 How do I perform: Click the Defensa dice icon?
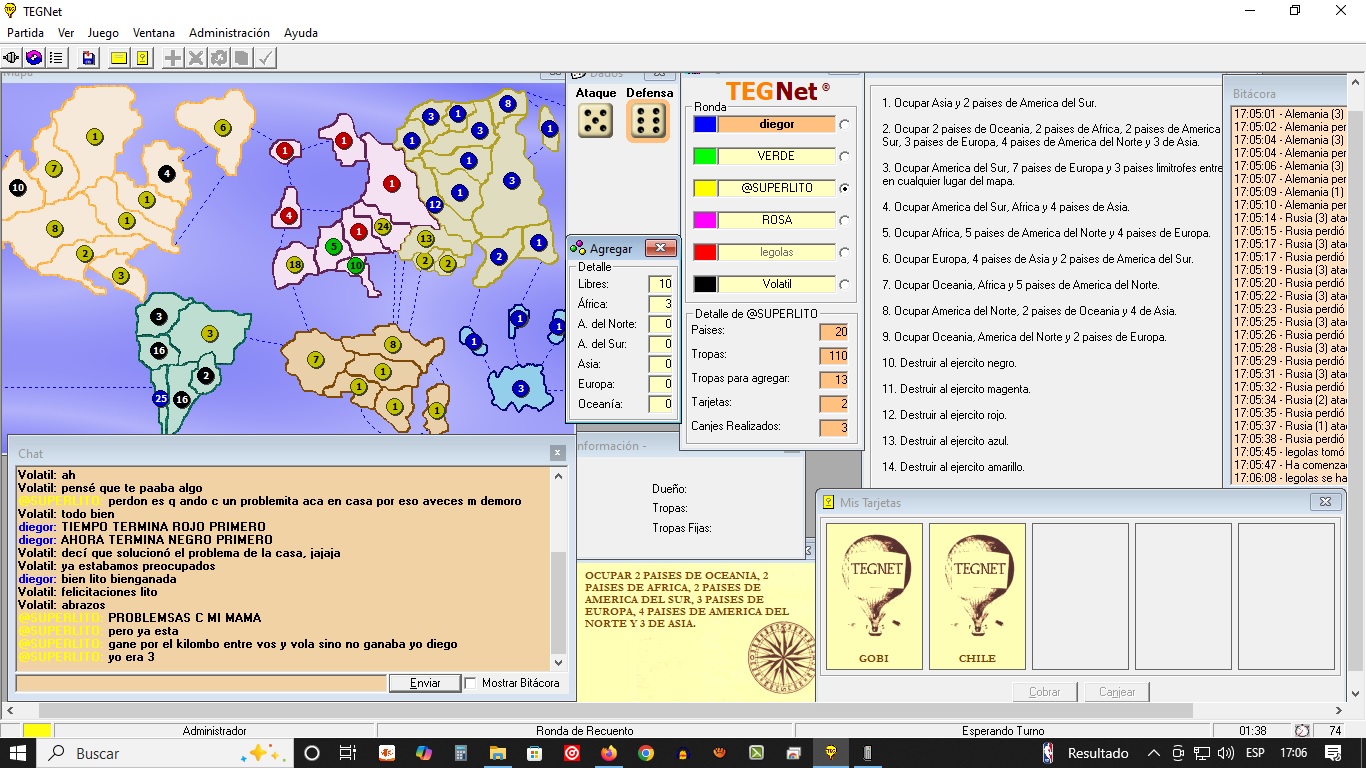pyautogui.click(x=649, y=121)
